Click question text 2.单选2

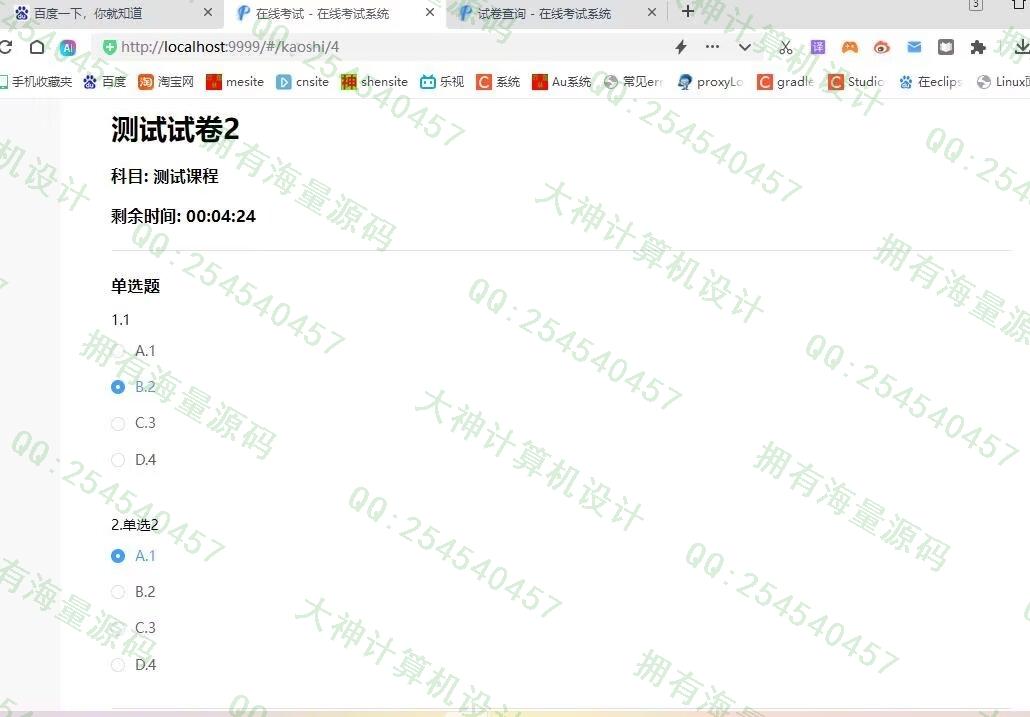[135, 525]
